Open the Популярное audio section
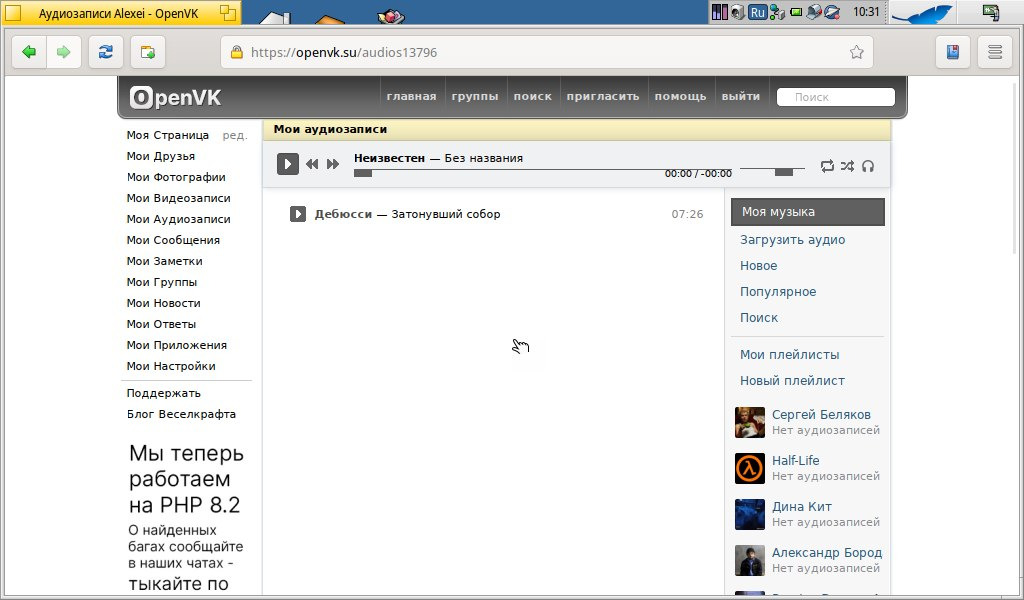This screenshot has height=600, width=1024. 778,292
